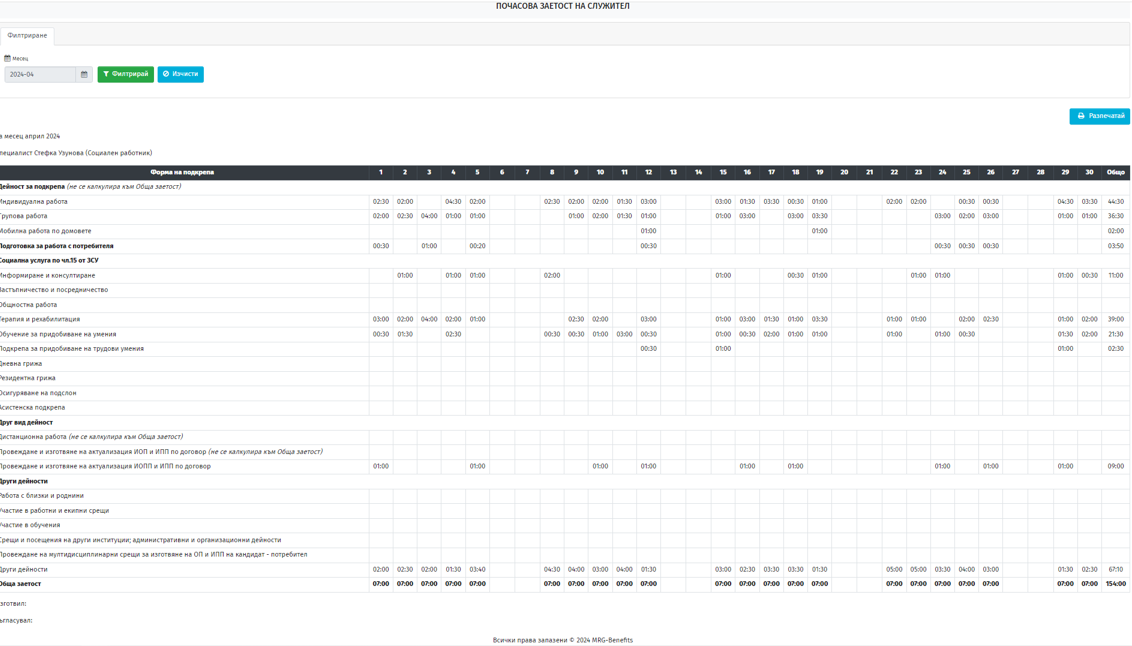
Task: Click the small calendar icon beside Месец label
Action: coord(7,58)
